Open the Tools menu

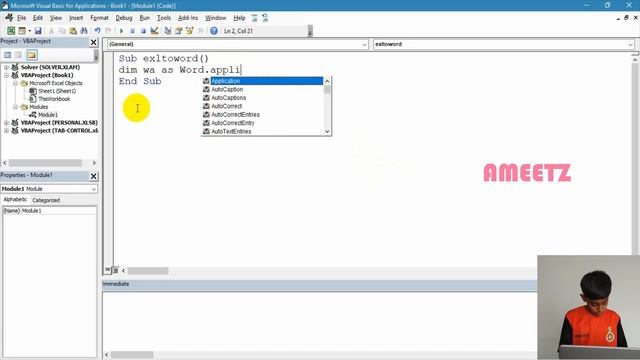[x=164, y=18]
